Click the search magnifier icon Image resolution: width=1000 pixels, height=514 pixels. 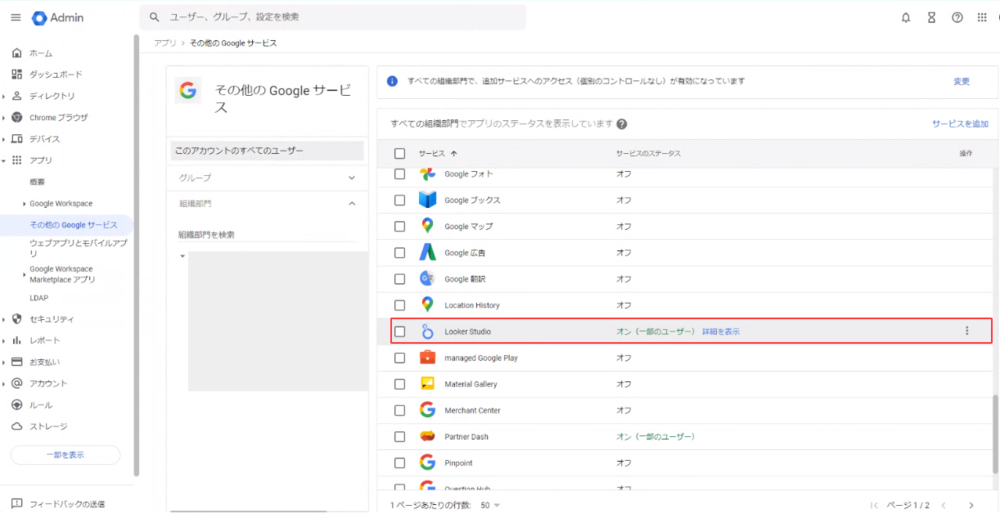coord(154,17)
